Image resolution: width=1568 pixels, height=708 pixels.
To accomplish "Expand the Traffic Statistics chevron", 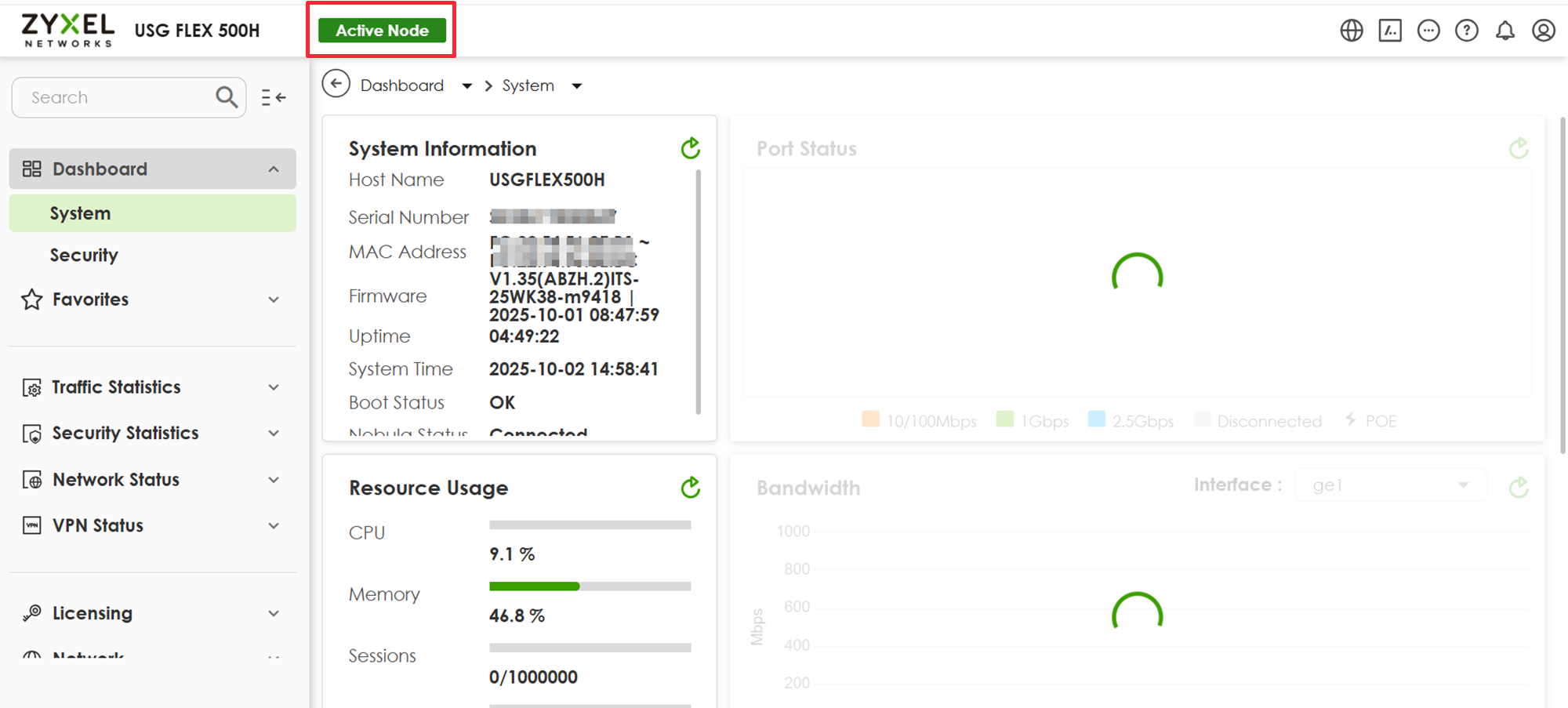I will pos(274,387).
